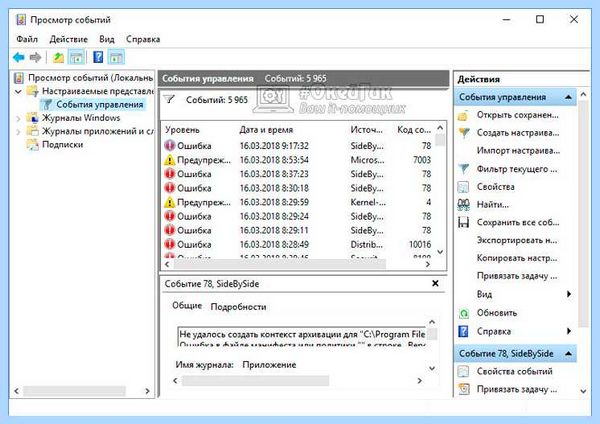The width and height of the screenshot is (600, 424).
Task: Select the Ошибка event at 8:30:18
Action: coord(298,188)
